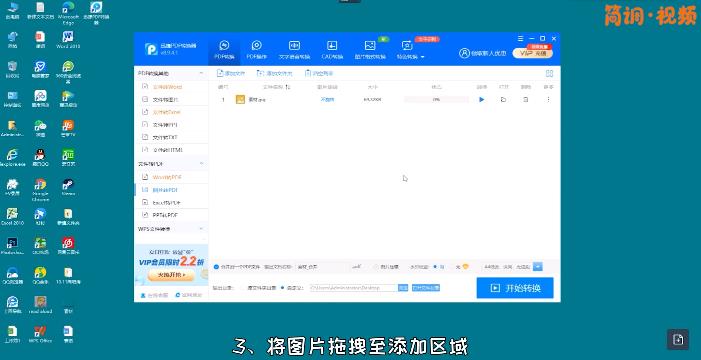
Task: Click the floating document icon at bottom right
Action: 678,339
